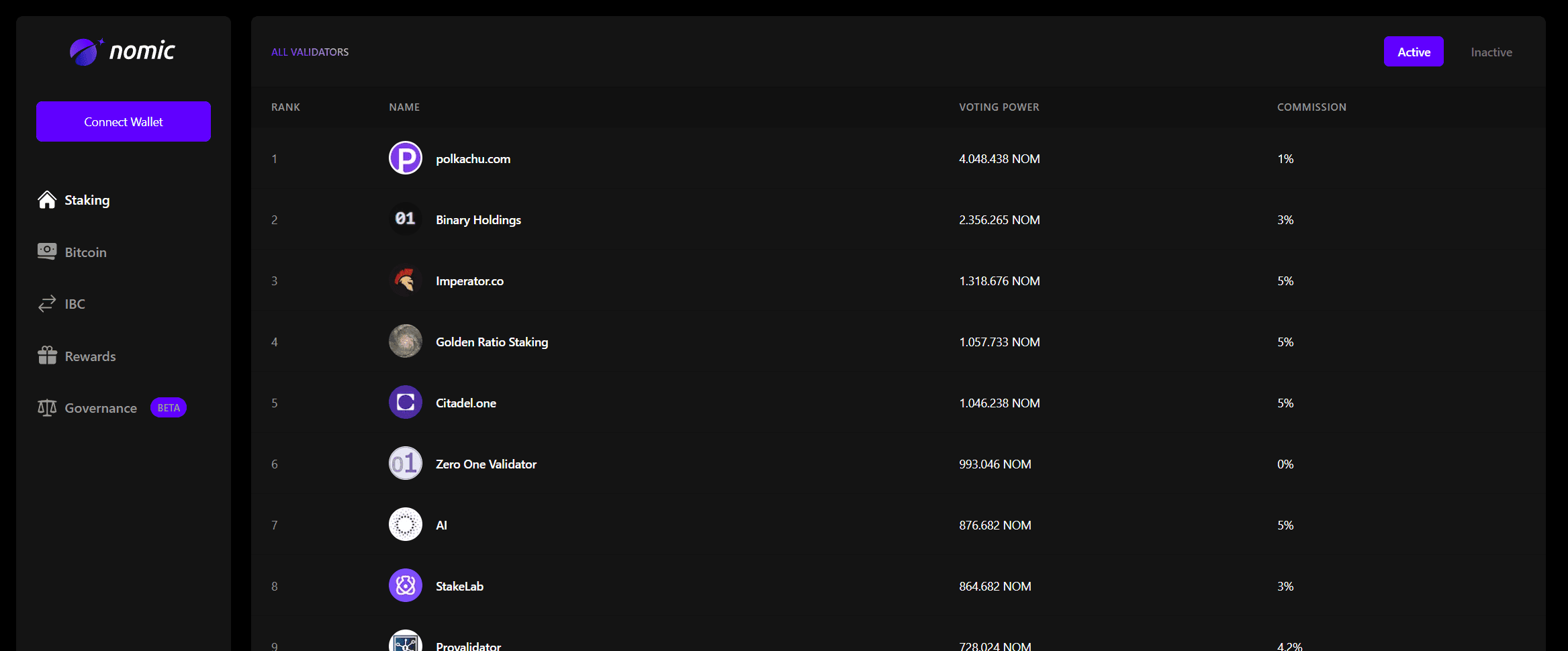Click the polkachu.com validator avatar
Image resolution: width=1568 pixels, height=651 pixels.
(x=406, y=158)
